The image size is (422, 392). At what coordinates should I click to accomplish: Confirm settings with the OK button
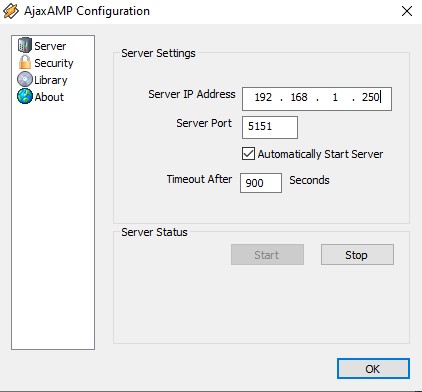(x=373, y=369)
